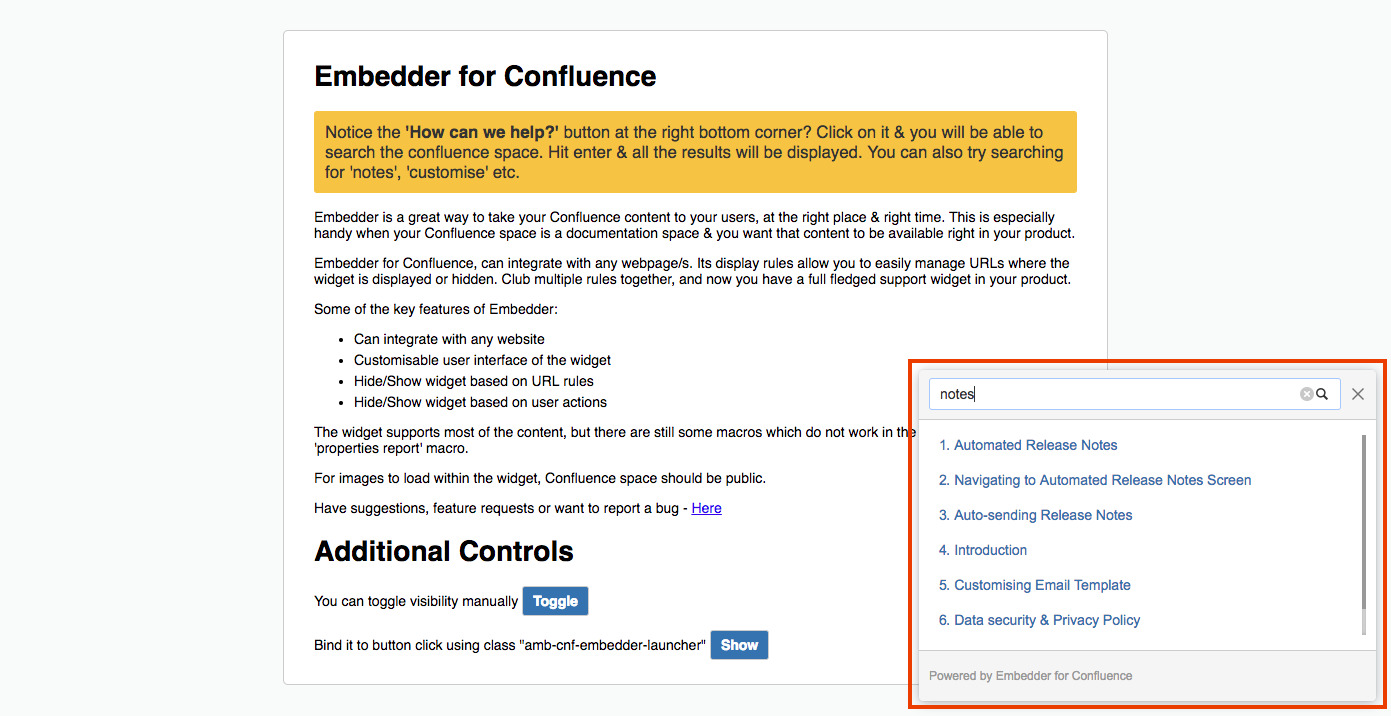1391x716 pixels.
Task: Clear the search field with the x icon
Action: click(1306, 394)
